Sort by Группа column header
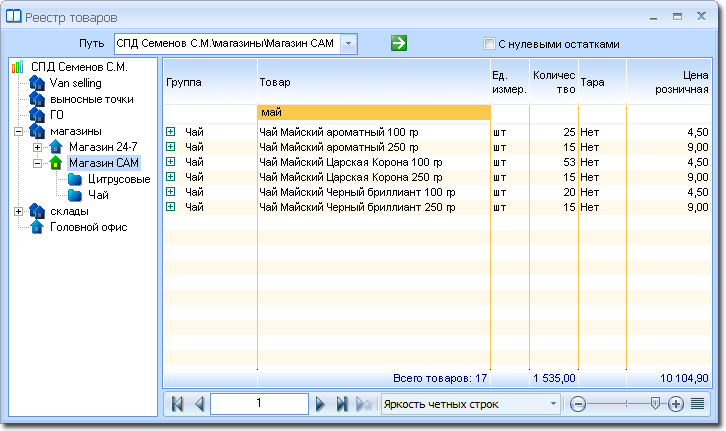The height and width of the screenshot is (431, 726). click(210, 82)
